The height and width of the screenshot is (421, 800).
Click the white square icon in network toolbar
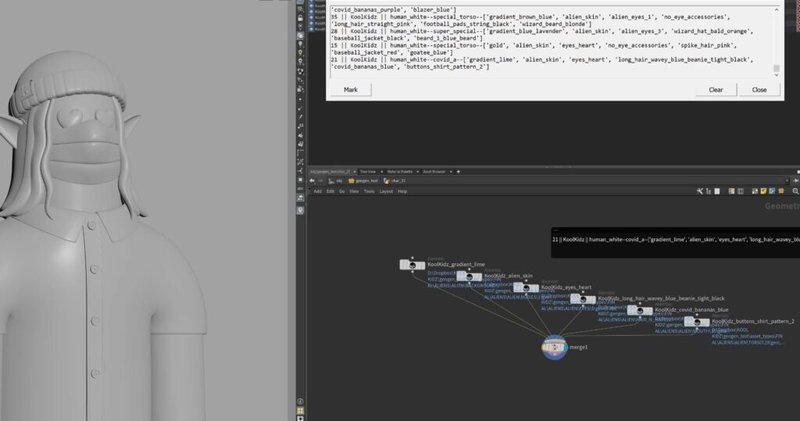717,191
